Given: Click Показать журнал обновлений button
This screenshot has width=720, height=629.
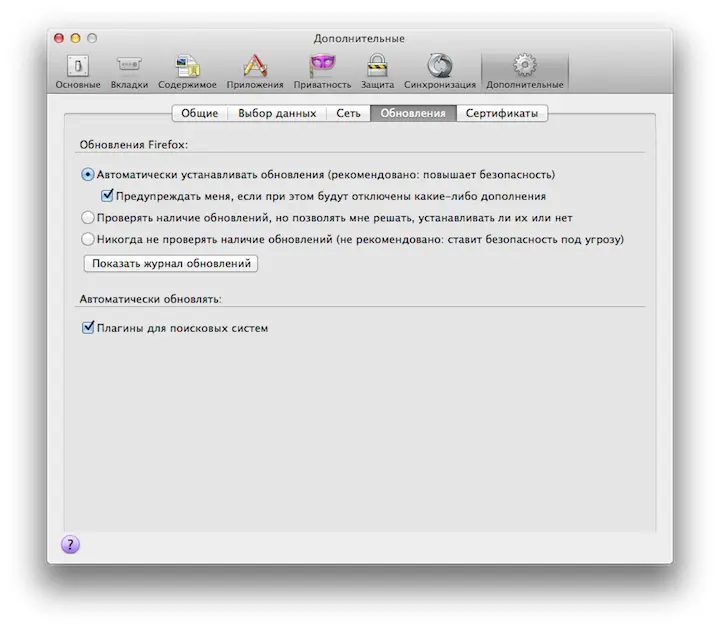Looking at the screenshot, I should (171, 264).
